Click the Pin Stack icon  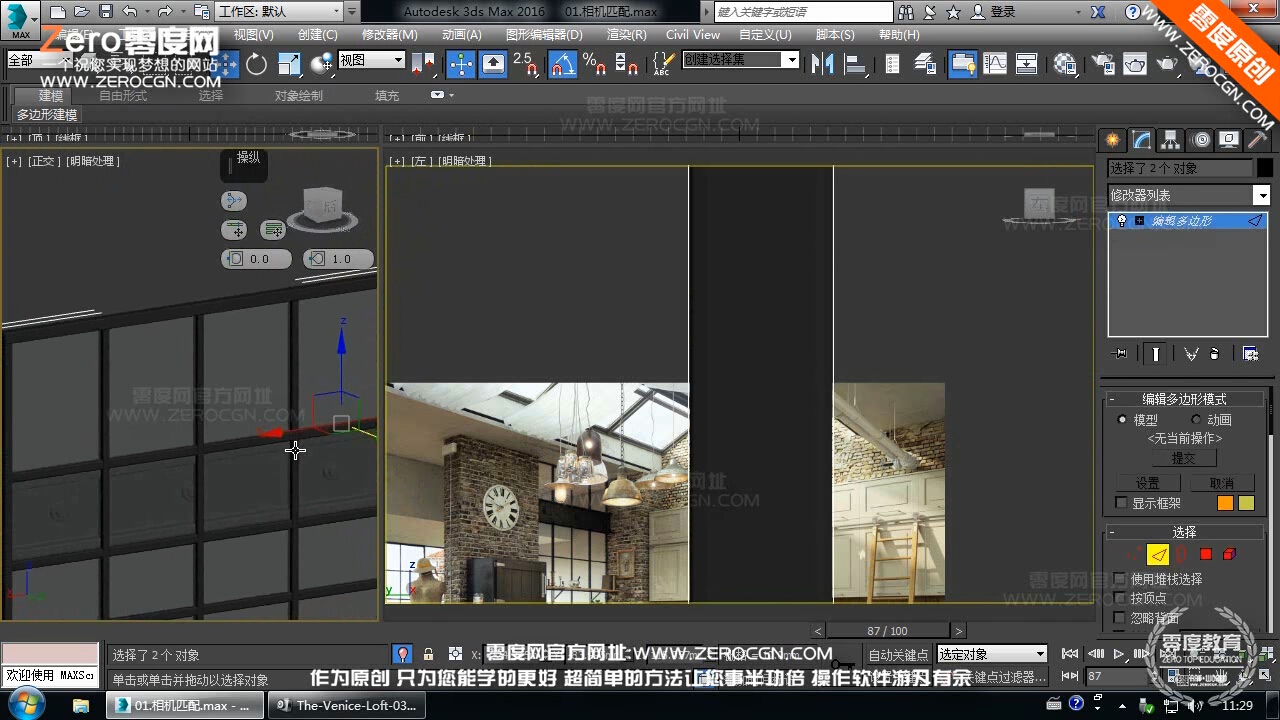click(x=1119, y=354)
